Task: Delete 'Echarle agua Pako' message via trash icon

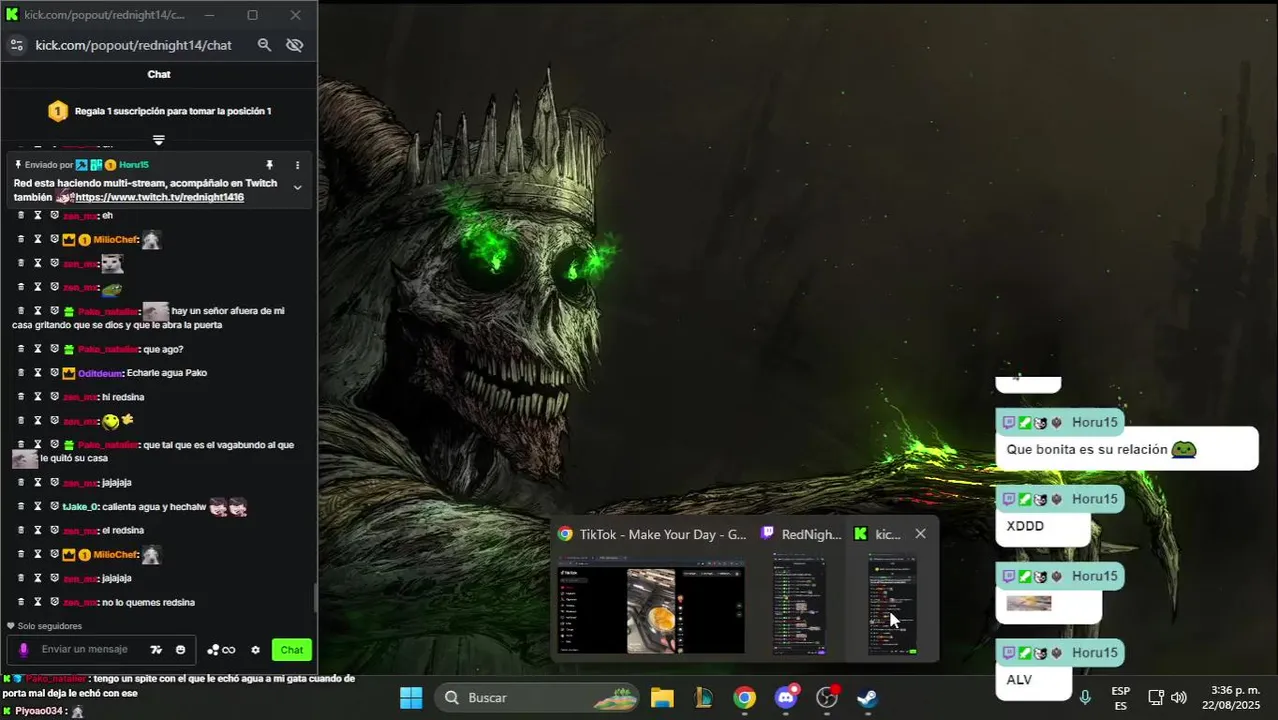Action: coord(20,373)
